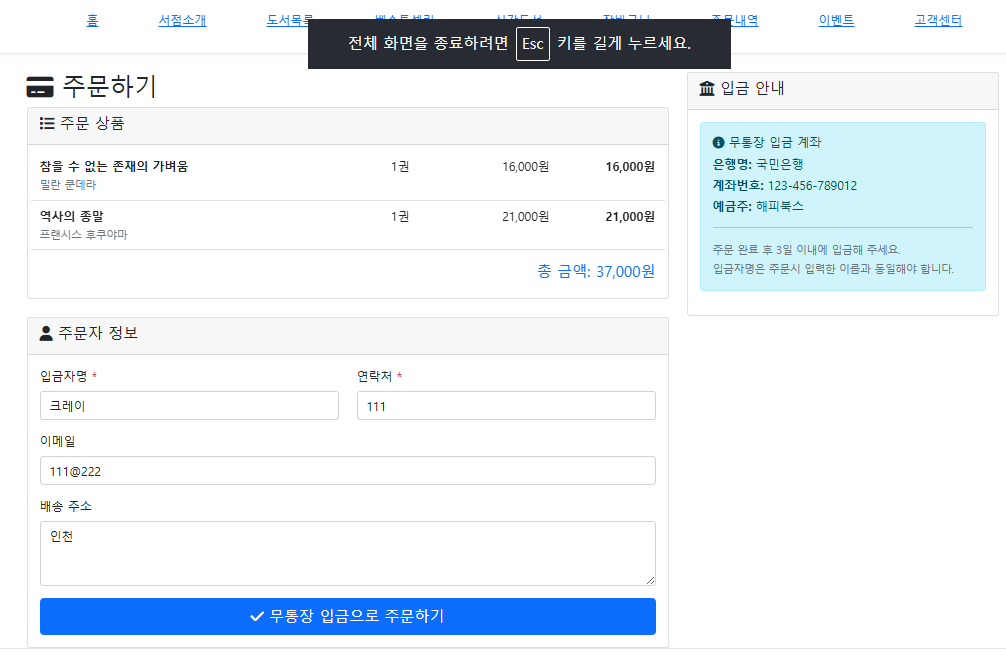1006x657 pixels.
Task: Open the 홈 navigation link
Action: [92, 21]
